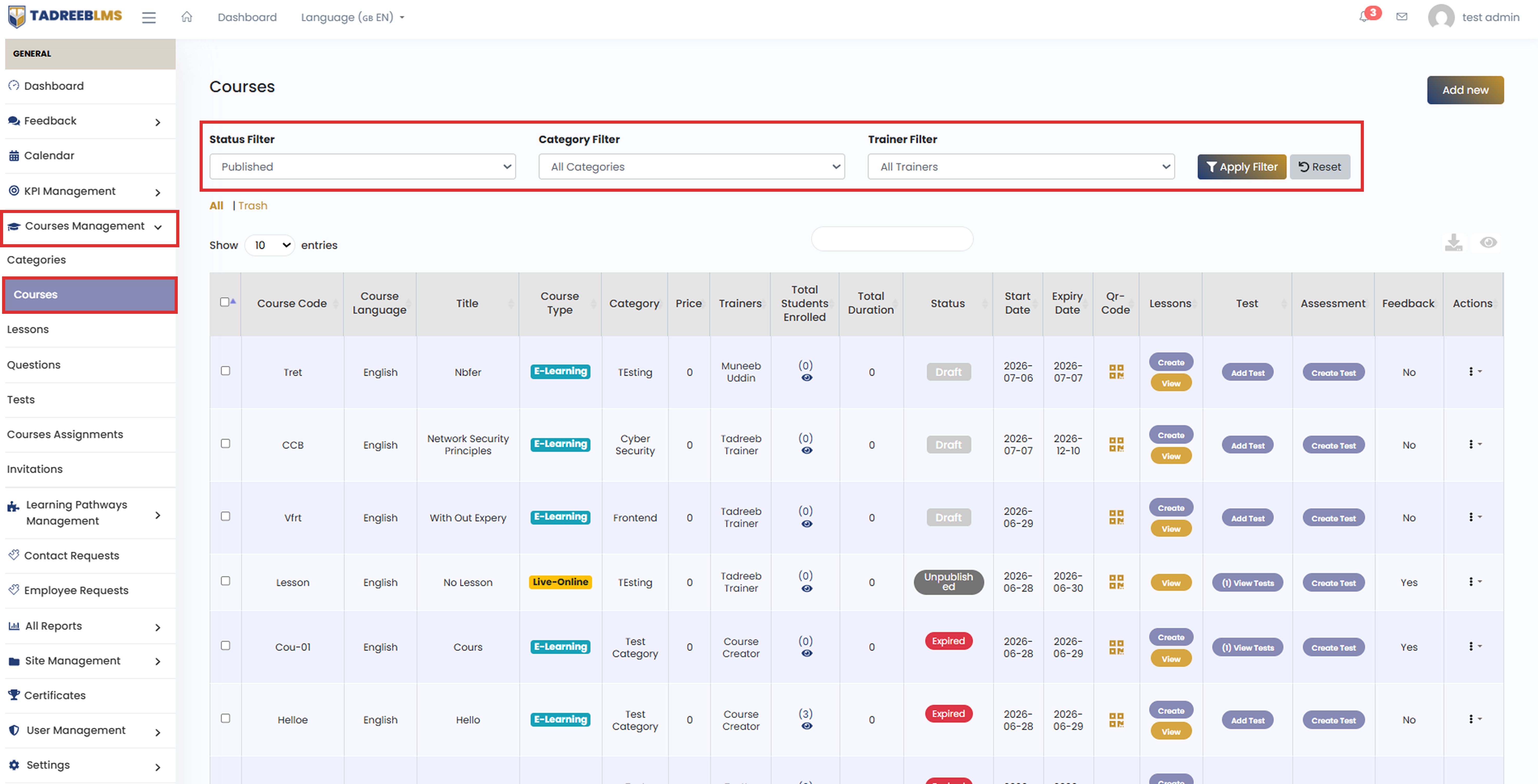Expand KPI Management sidebar menu
This screenshot has width=1538, height=784.
[90, 191]
